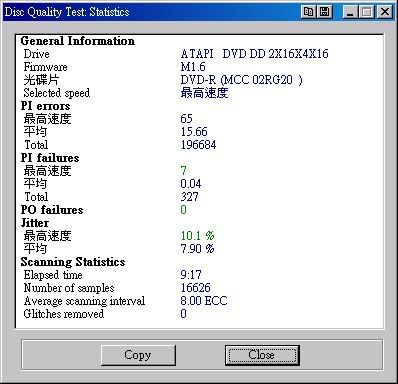
Task: Select scanning interval '8.00 ECC'
Action: [204, 301]
